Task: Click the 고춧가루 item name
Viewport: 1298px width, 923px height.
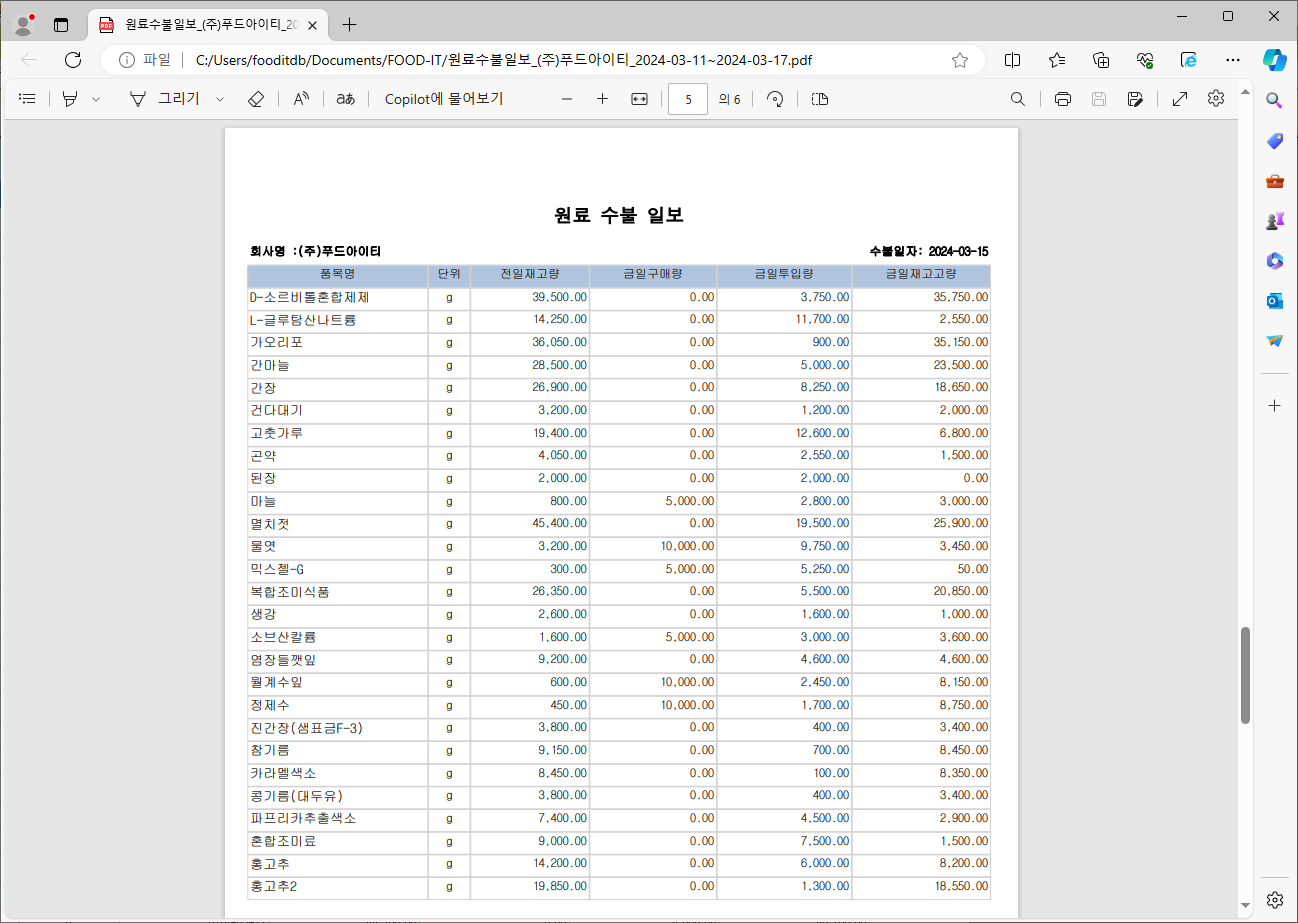Action: point(276,433)
